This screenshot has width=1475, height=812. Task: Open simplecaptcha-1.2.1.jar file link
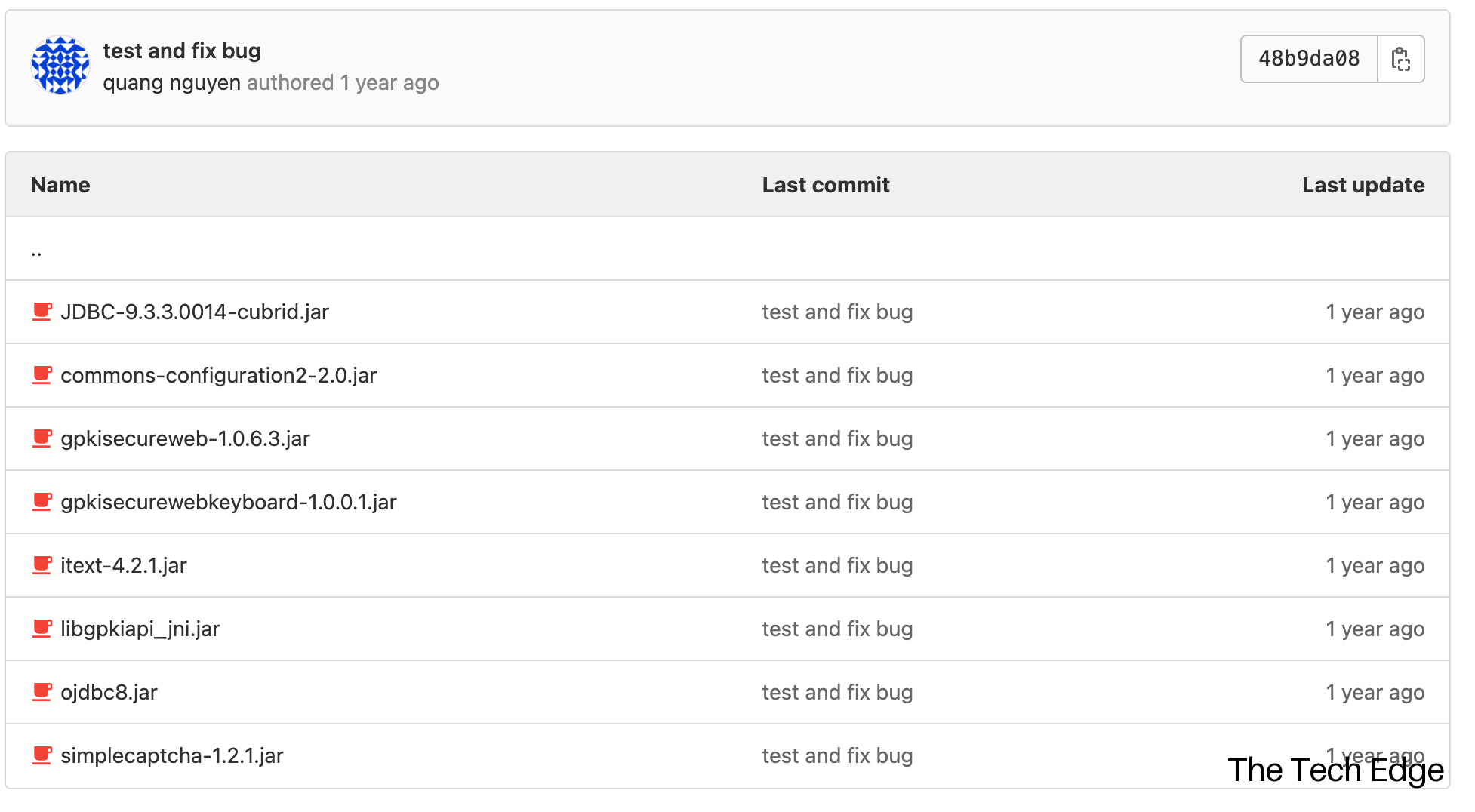tap(172, 755)
